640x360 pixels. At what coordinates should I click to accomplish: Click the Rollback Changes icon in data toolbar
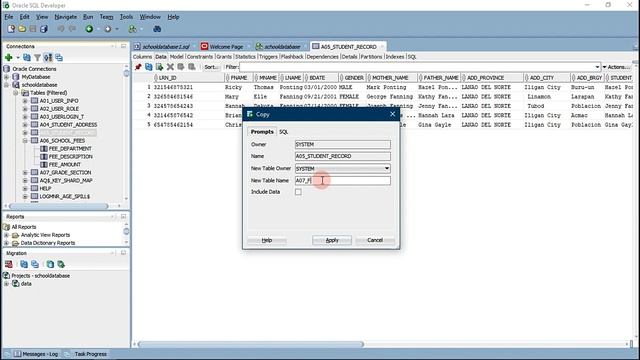pyautogui.click(x=191, y=67)
